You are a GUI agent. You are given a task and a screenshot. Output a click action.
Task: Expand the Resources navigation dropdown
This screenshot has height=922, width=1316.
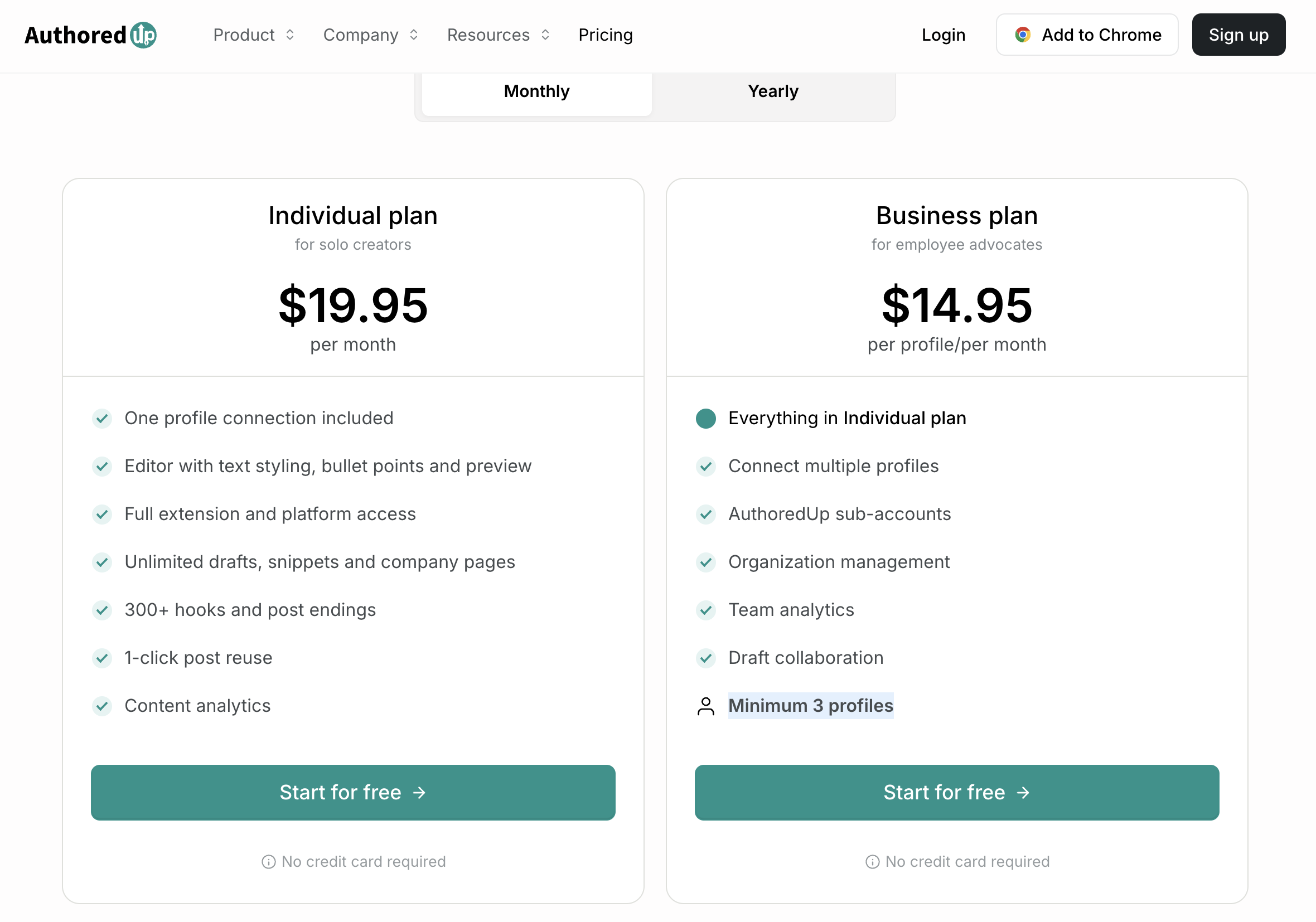click(498, 35)
